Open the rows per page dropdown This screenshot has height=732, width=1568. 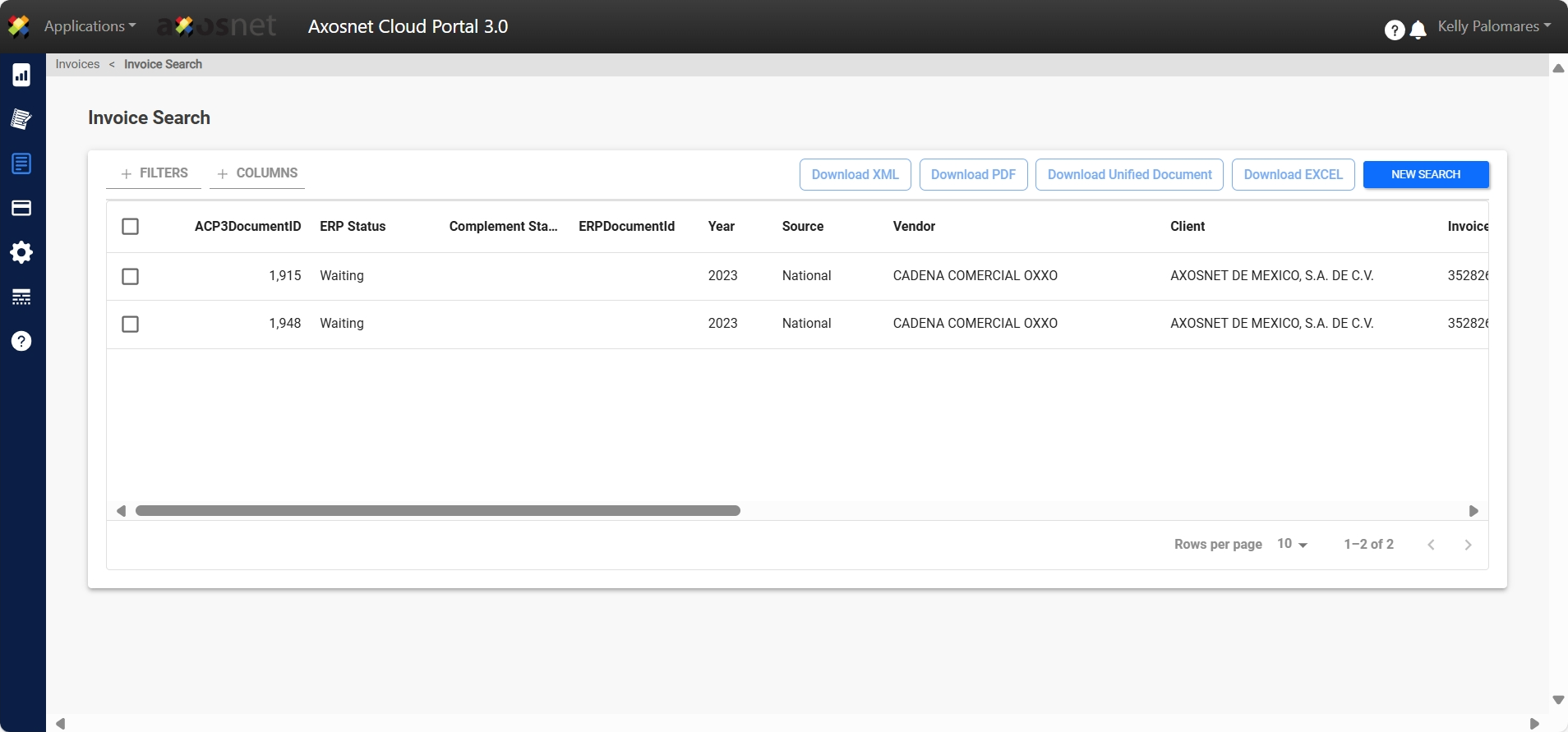pos(1292,544)
